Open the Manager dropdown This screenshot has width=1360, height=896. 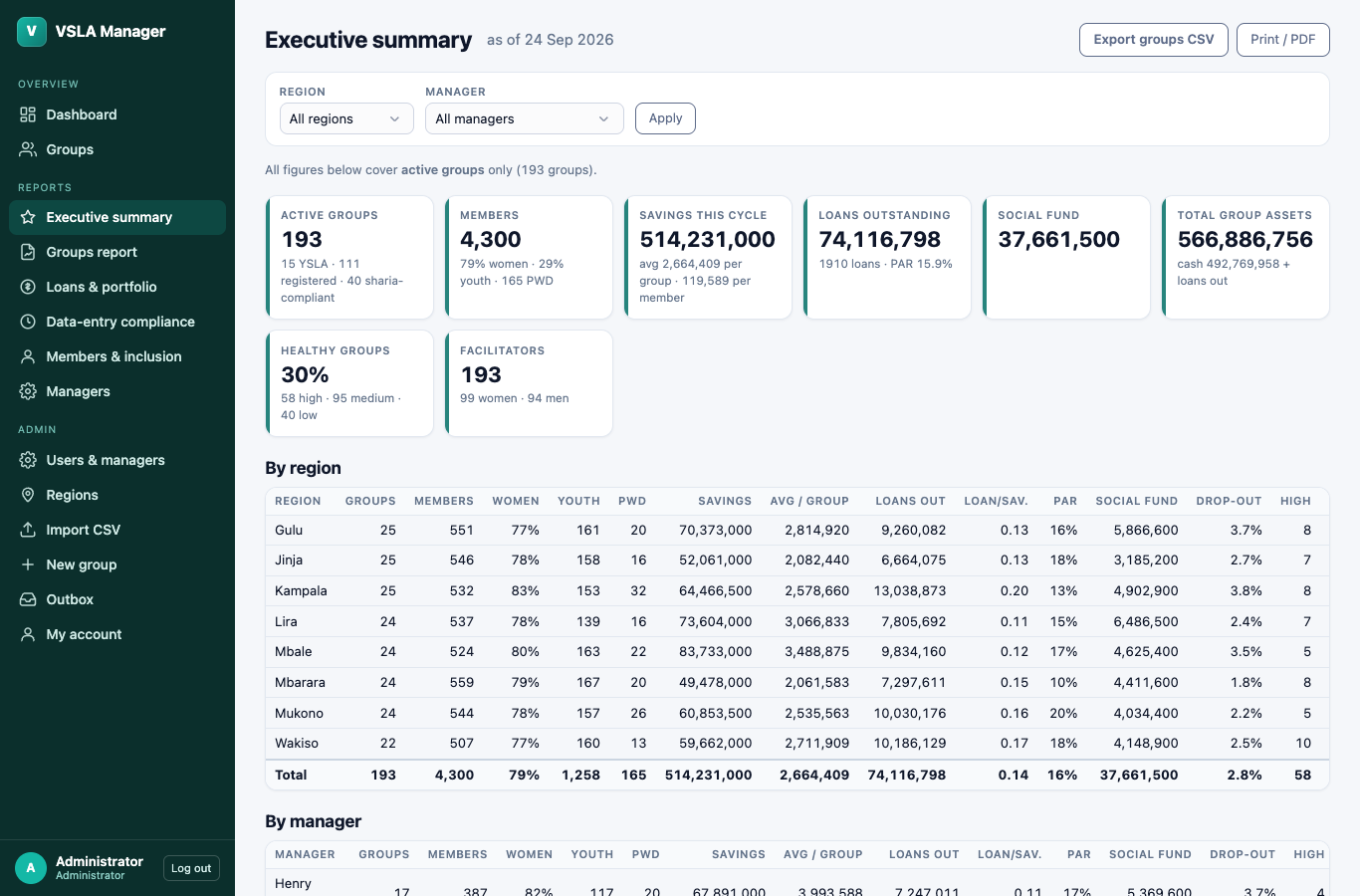coord(525,118)
